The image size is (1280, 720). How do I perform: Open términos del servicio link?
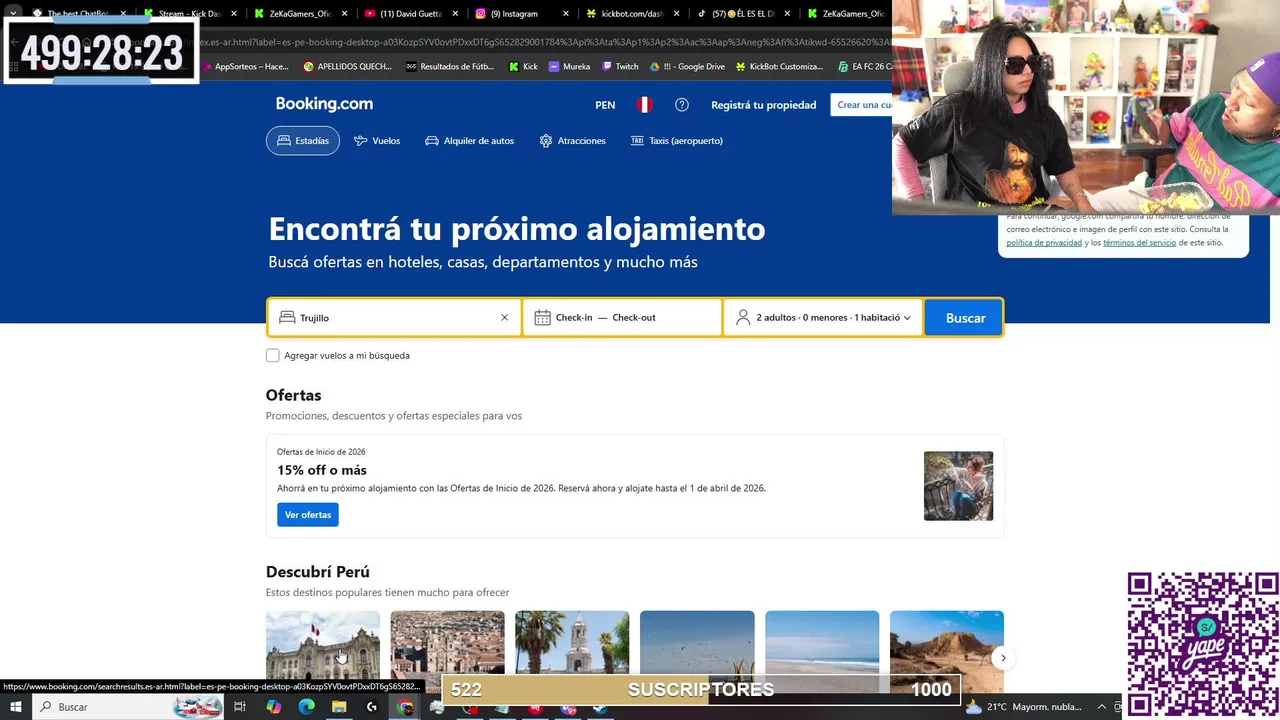pyautogui.click(x=1139, y=243)
